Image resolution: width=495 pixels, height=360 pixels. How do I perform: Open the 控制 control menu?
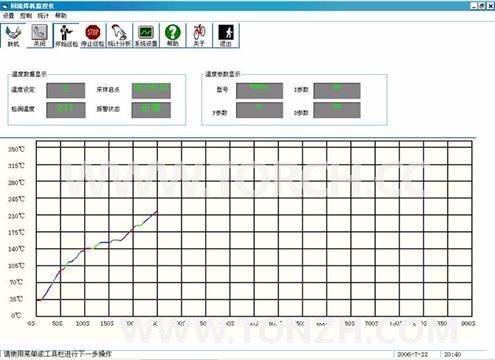coord(26,15)
